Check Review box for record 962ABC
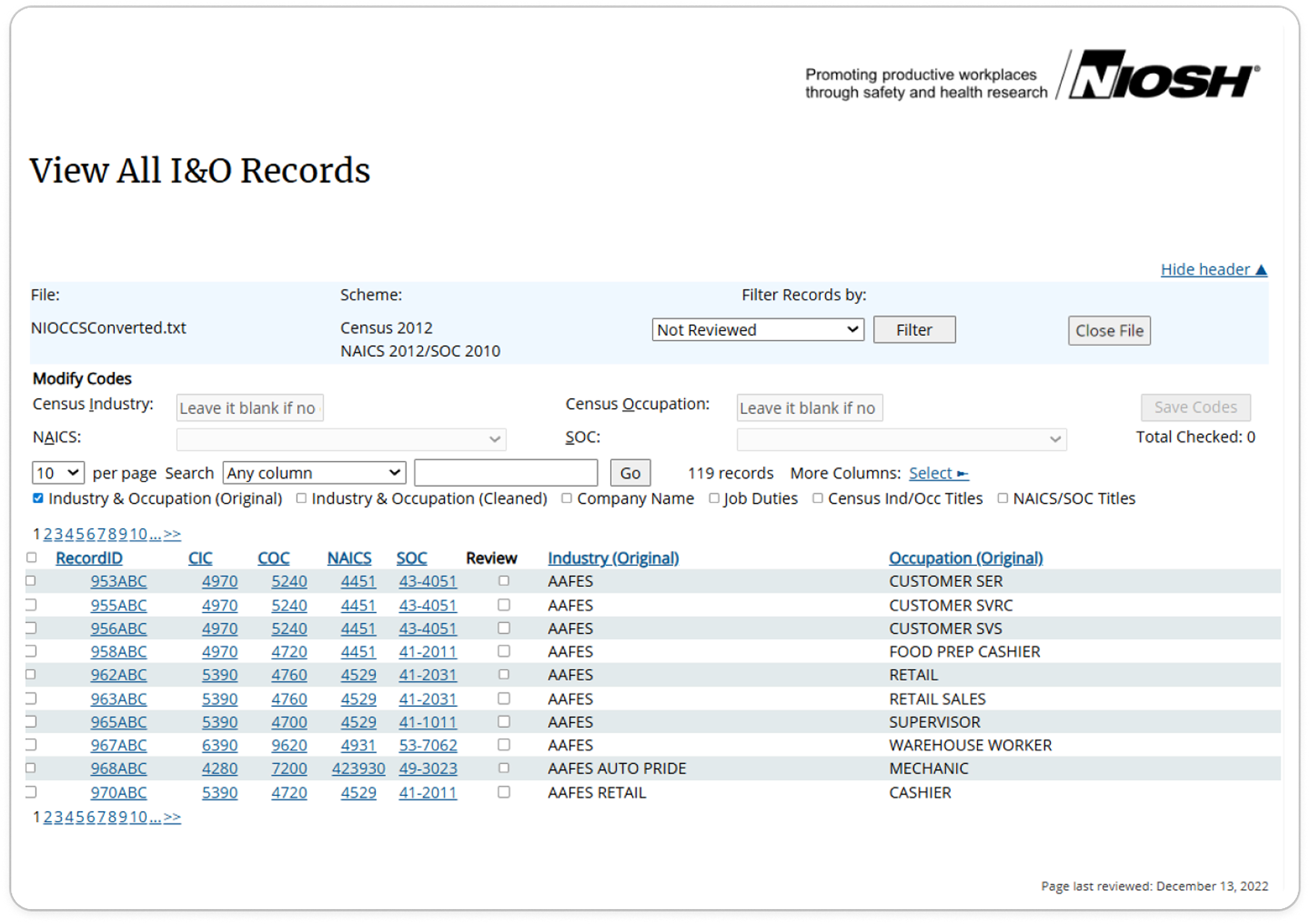The width and height of the screenshot is (1310, 924). pyautogui.click(x=504, y=674)
